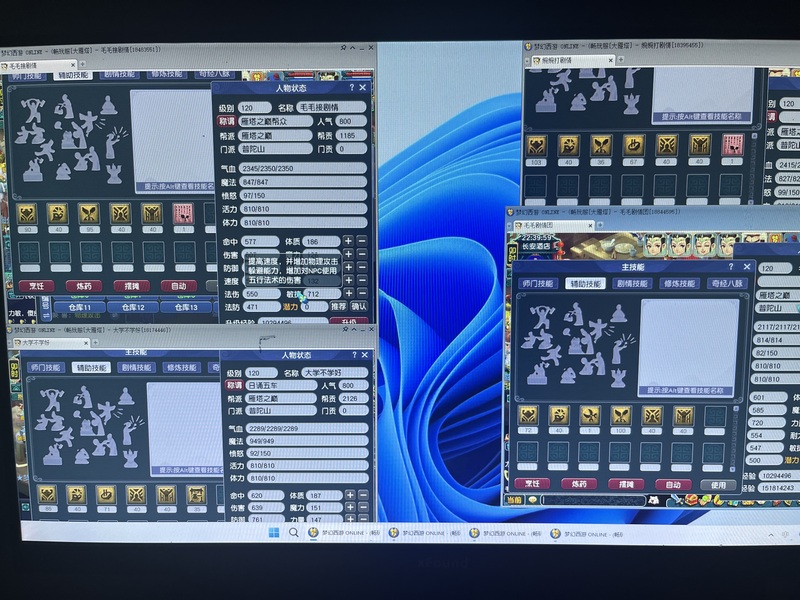Click 摆摊 button in 毛毛剧情团 window

[626, 484]
